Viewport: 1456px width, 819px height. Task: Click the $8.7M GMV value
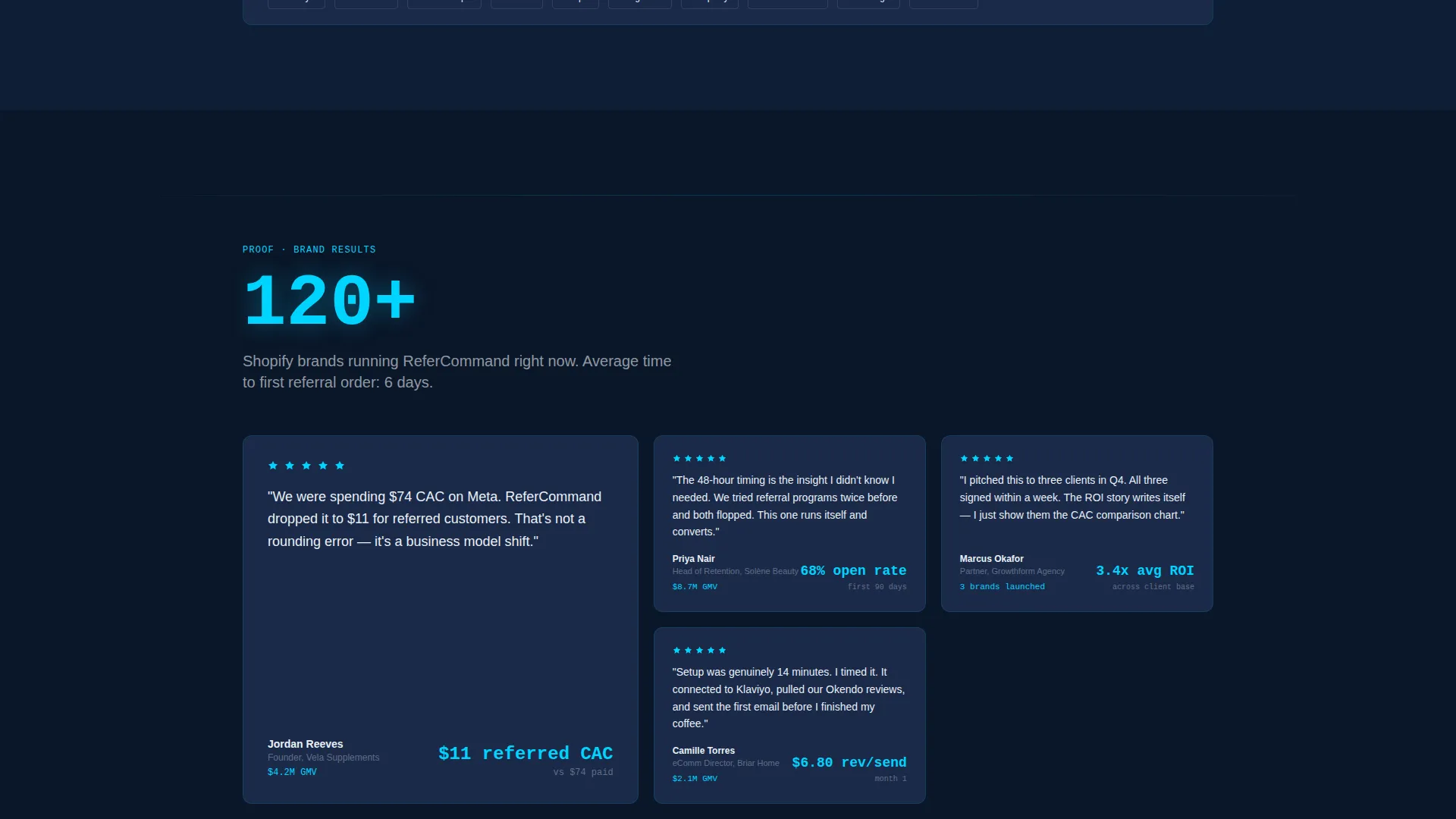click(x=695, y=587)
